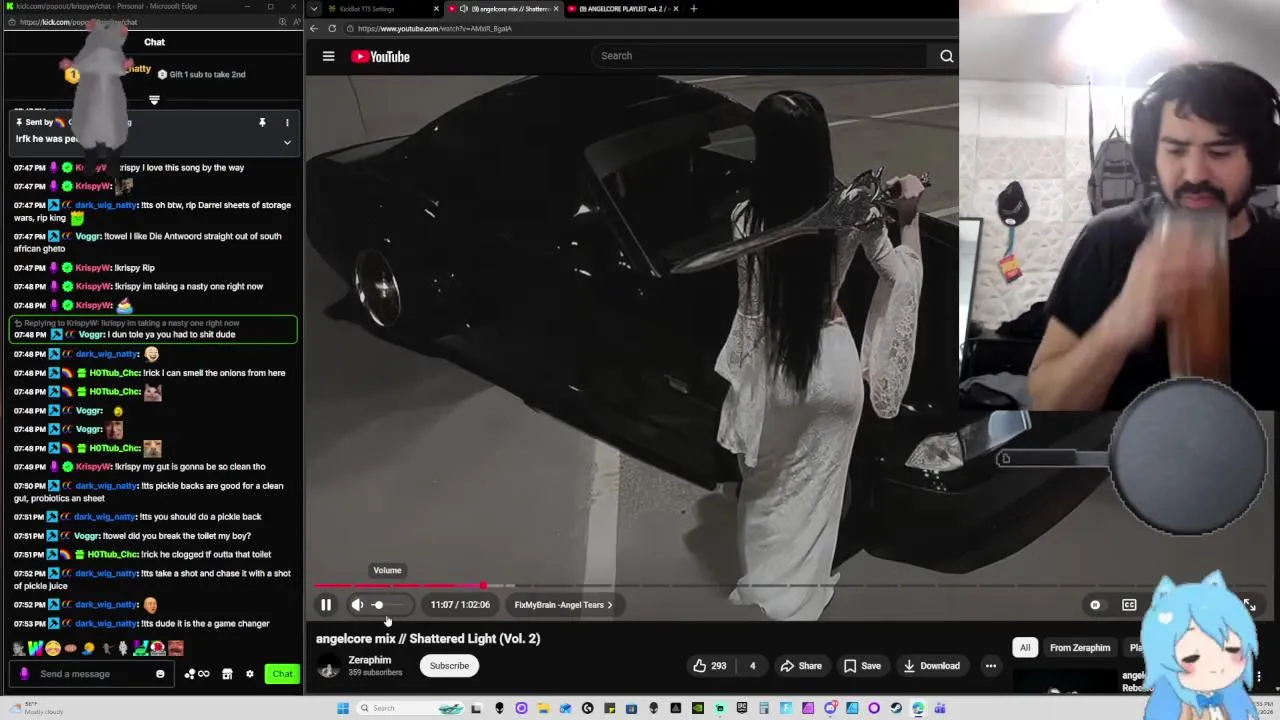This screenshot has height=720, width=1280.
Task: Zoom icon in Kick window address bar
Action: point(282,22)
